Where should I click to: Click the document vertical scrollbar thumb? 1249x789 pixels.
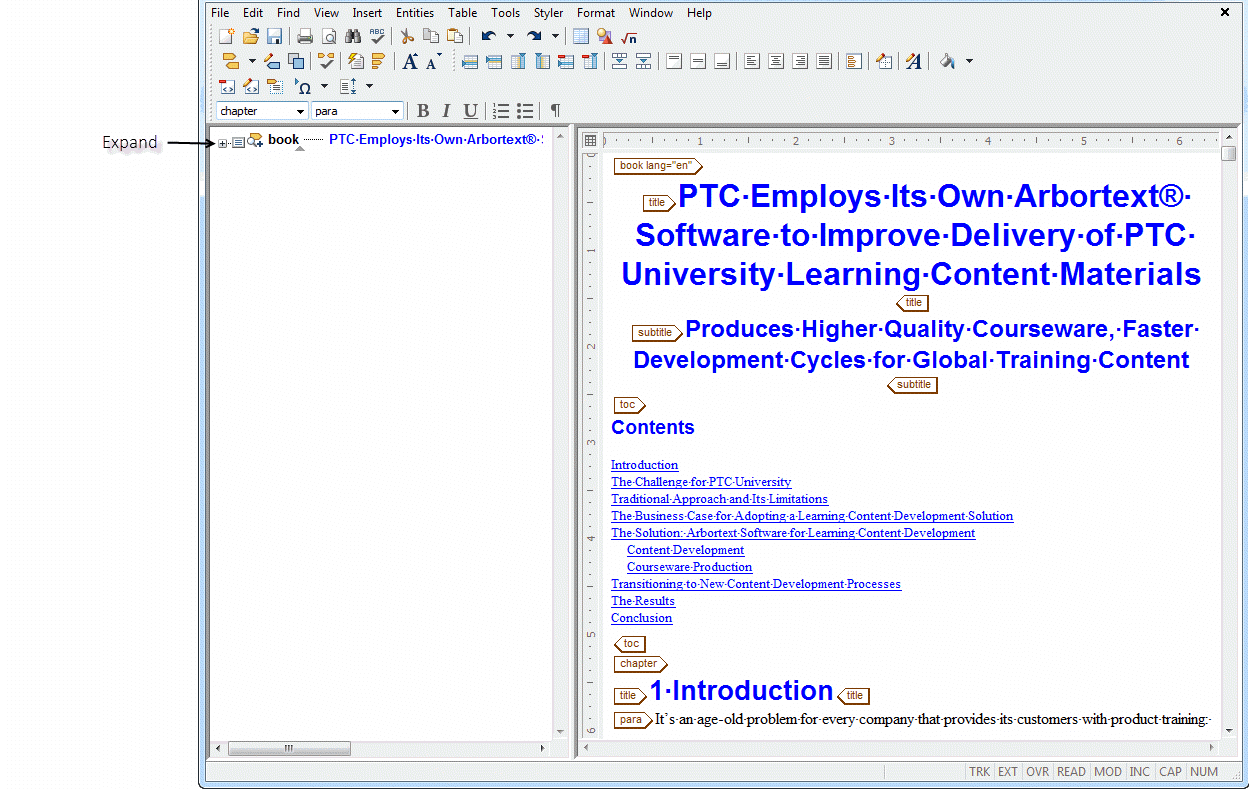tap(1228, 154)
